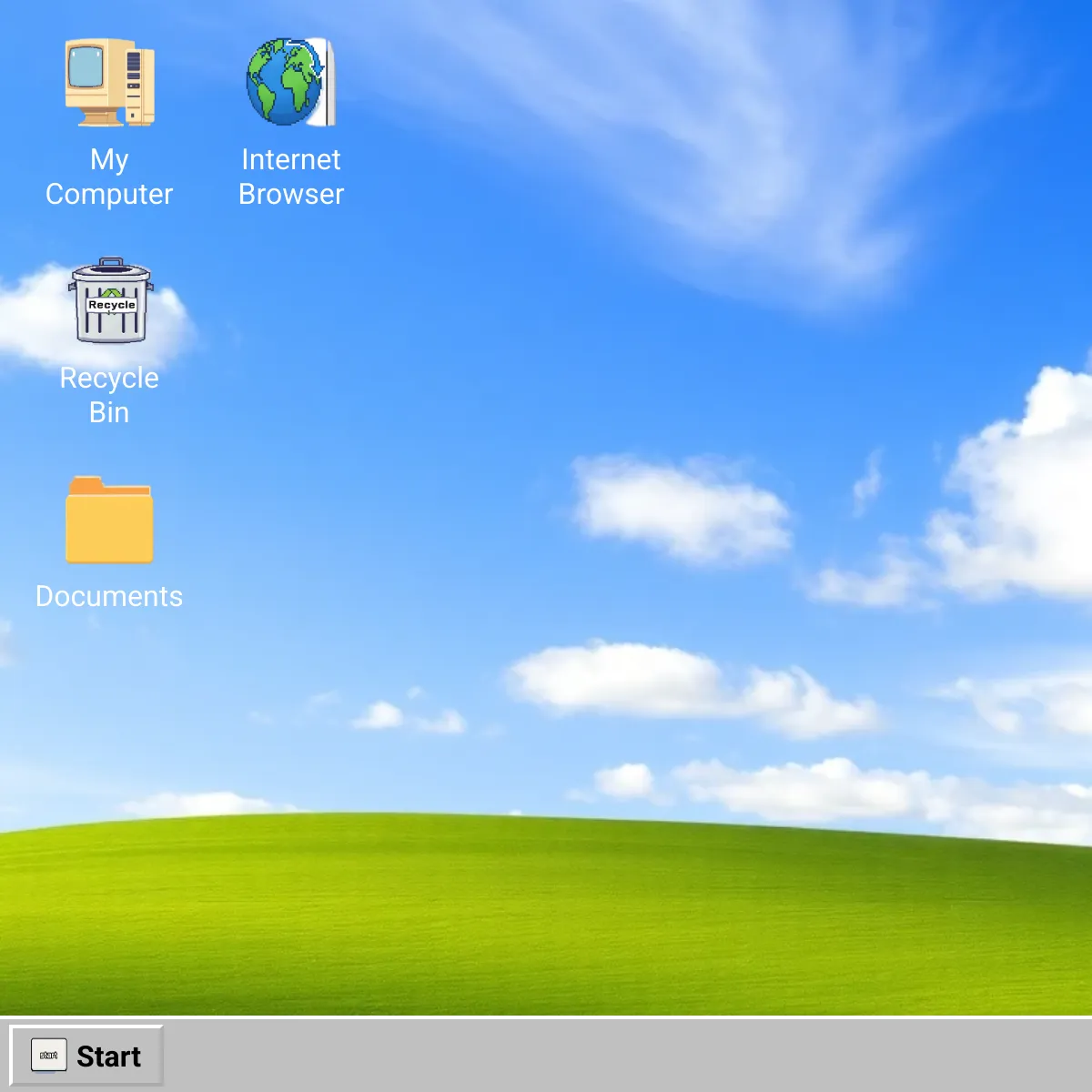Open the Internet Browser globe icon
1092x1092 pixels.
291,82
